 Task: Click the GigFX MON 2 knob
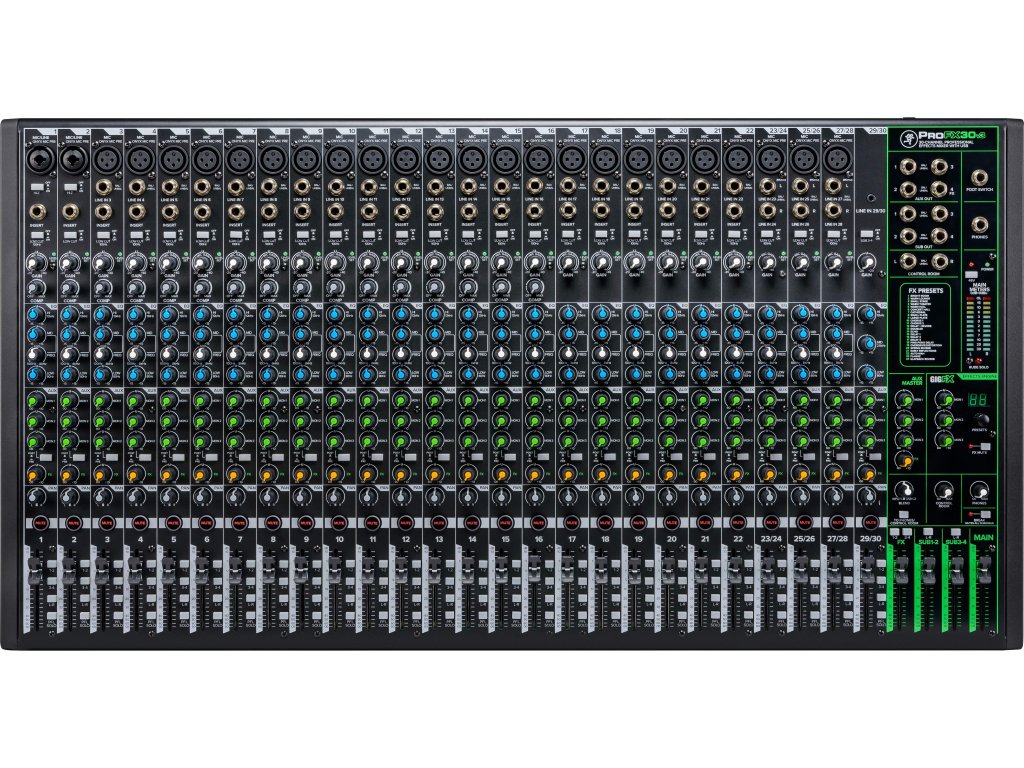[944, 419]
